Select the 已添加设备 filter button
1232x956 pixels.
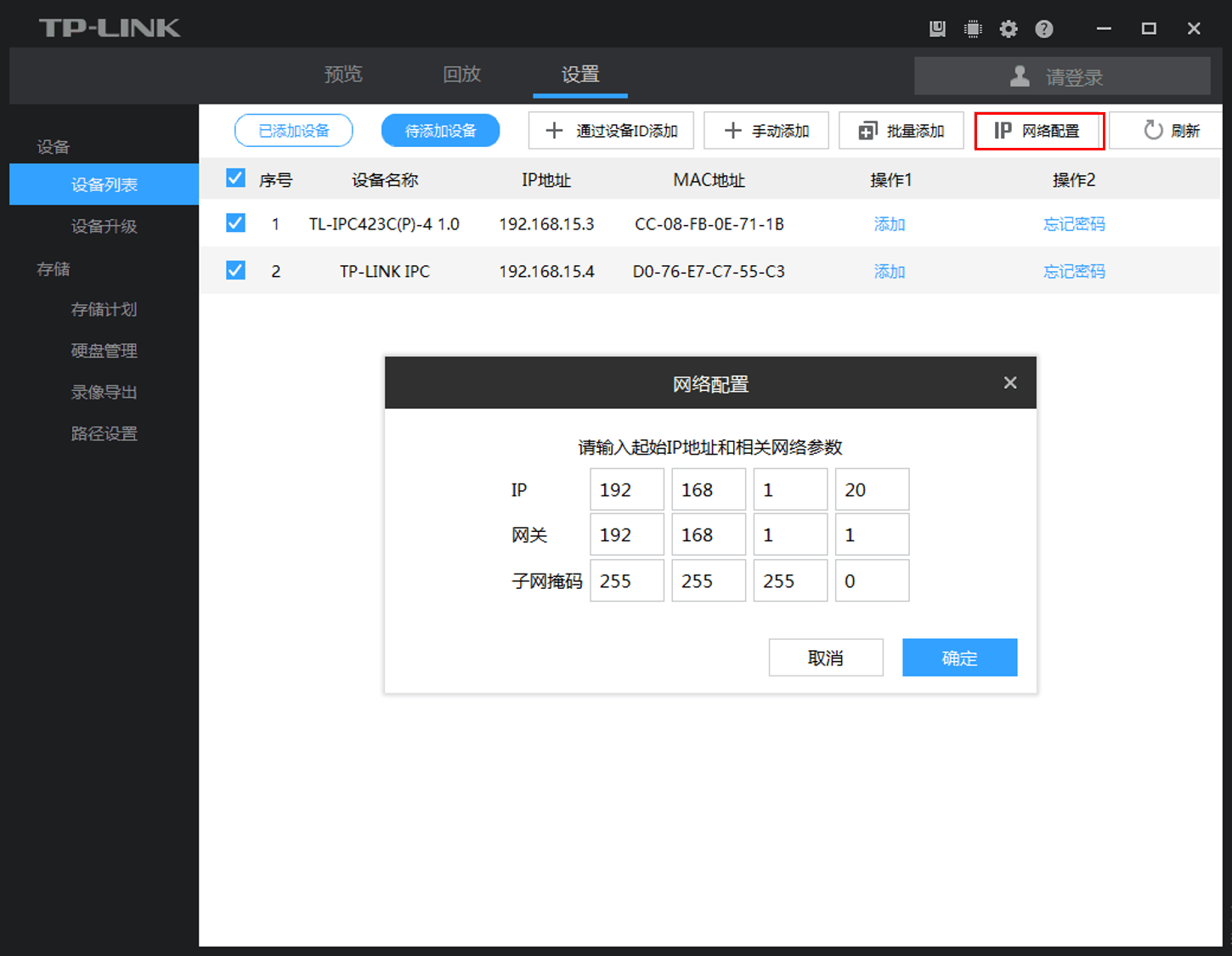[293, 131]
